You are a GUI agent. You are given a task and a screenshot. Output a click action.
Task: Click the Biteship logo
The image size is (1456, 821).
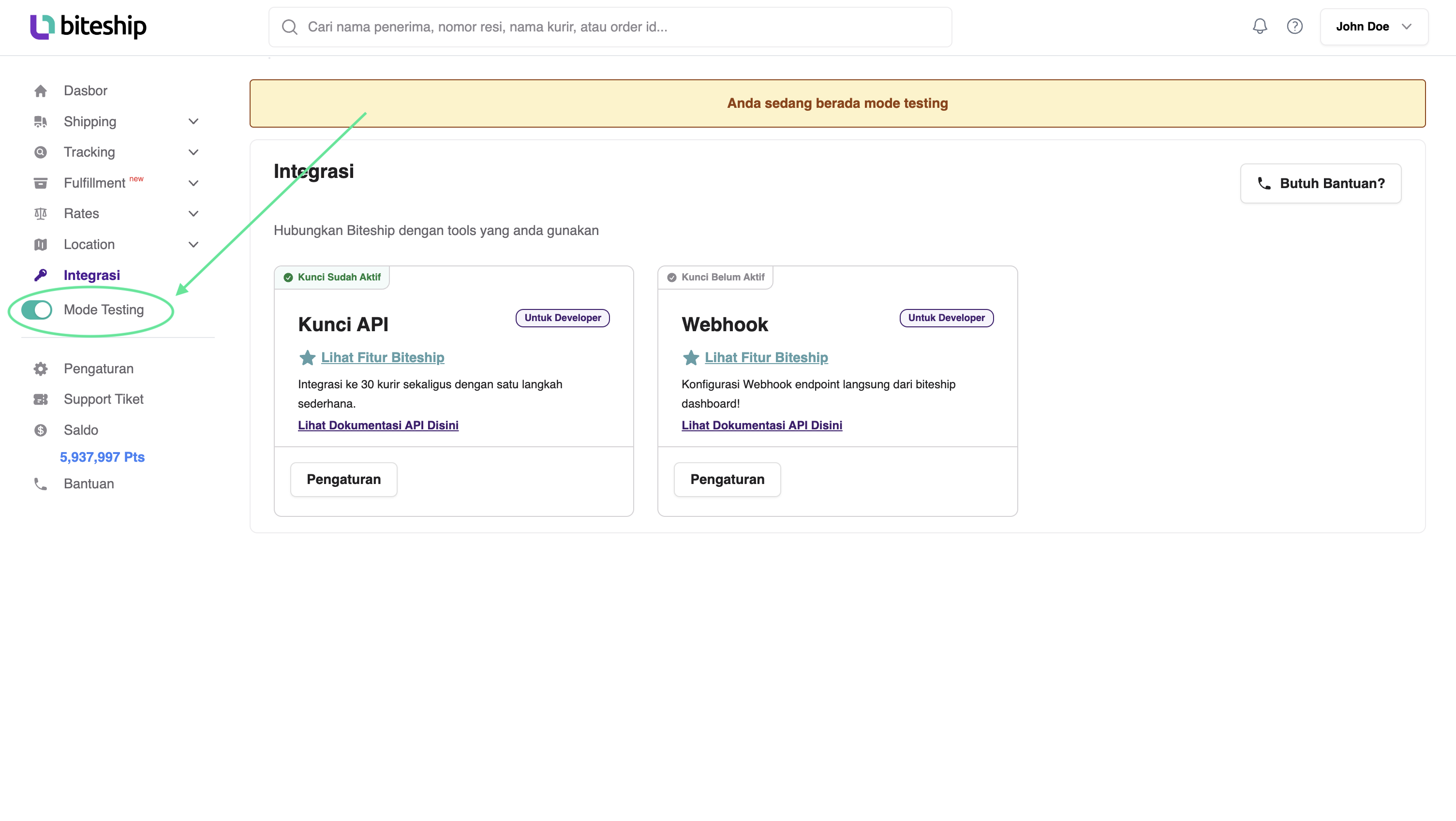point(88,27)
